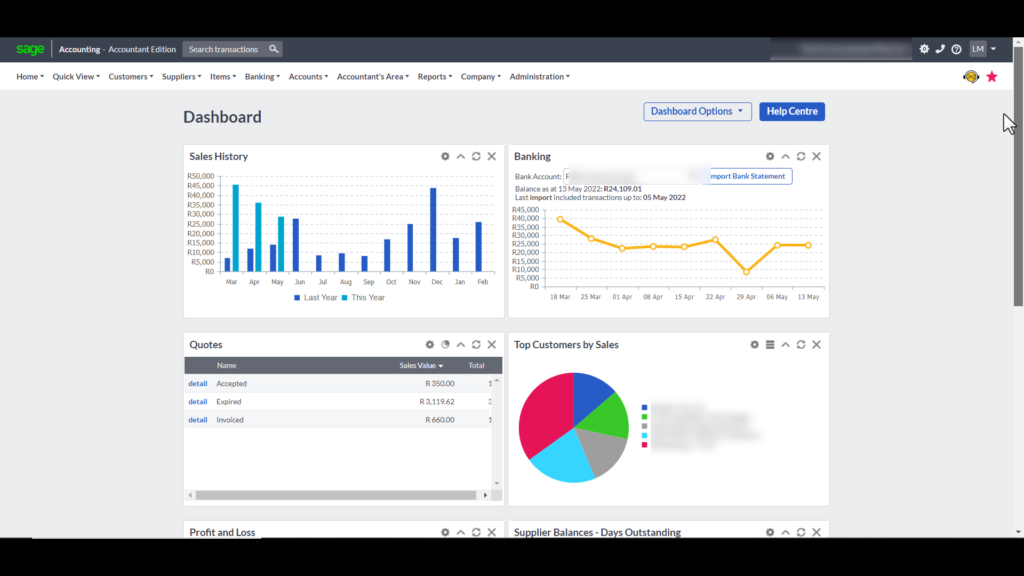Refresh the Banking widget

pos(801,157)
